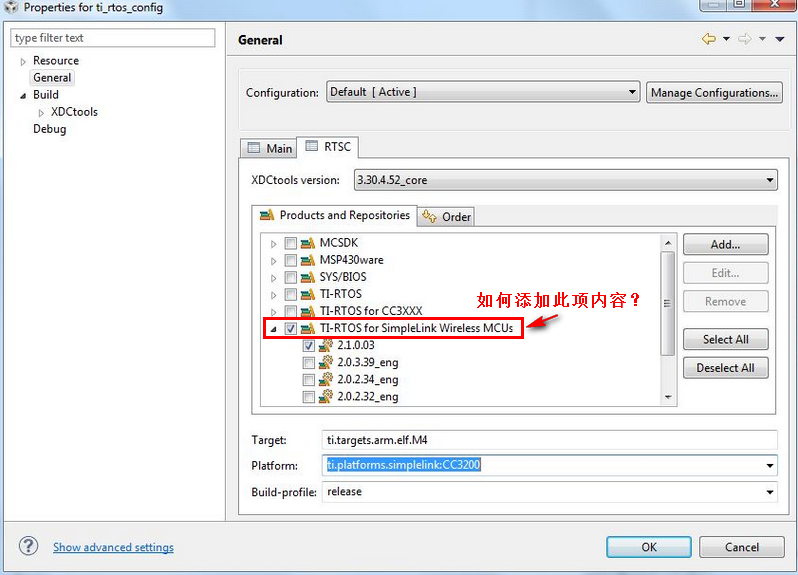Select General in the properties tree
798x575 pixels.
tap(52, 77)
